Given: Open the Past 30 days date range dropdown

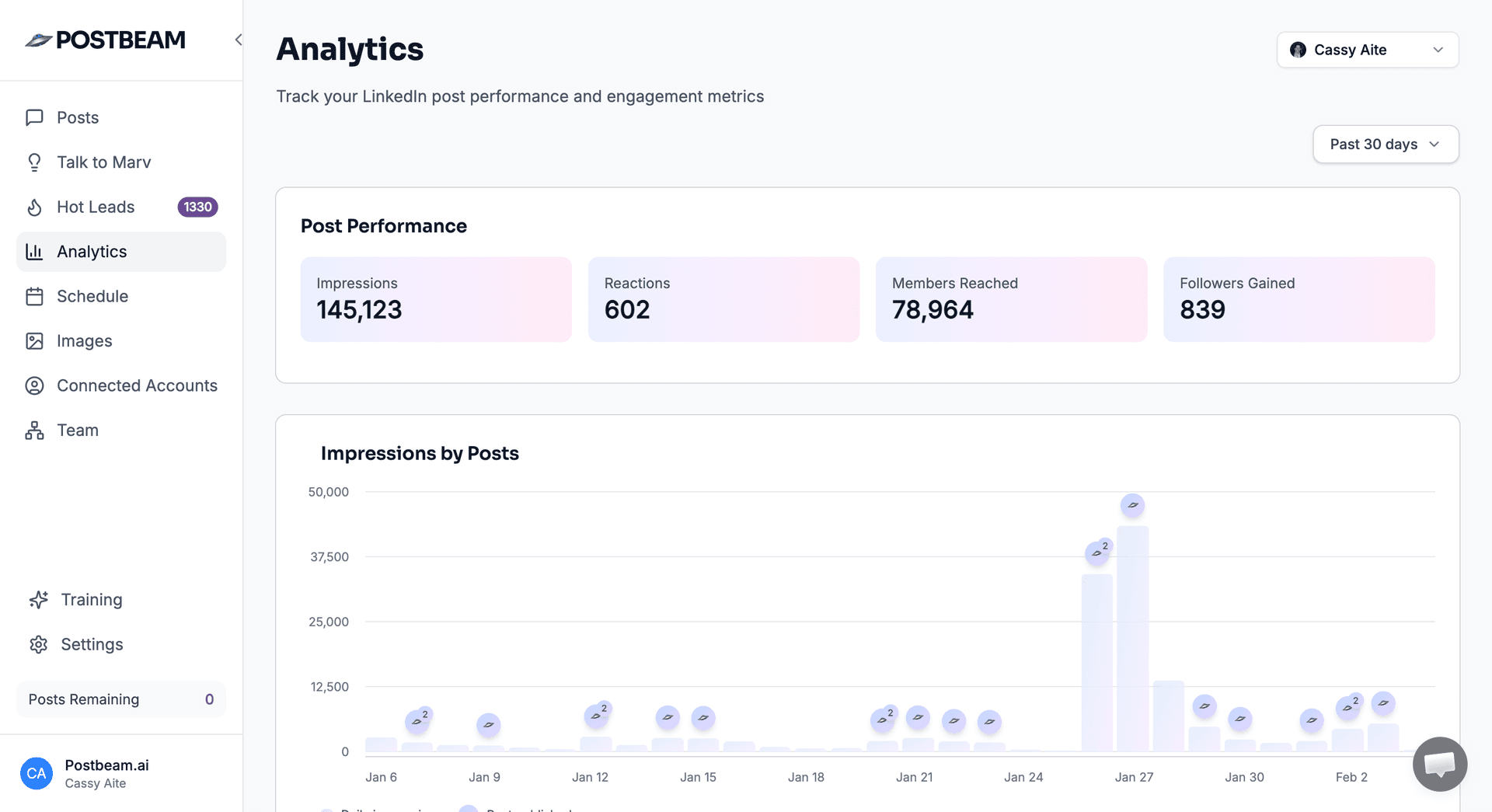Looking at the screenshot, I should pyautogui.click(x=1385, y=144).
